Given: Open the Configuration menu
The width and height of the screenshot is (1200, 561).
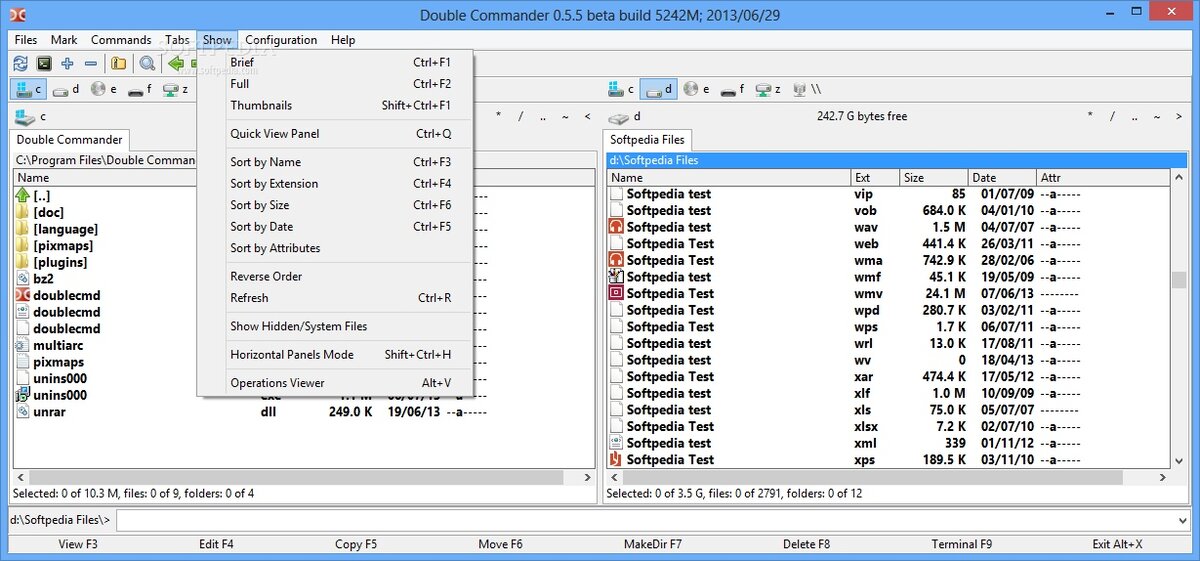Looking at the screenshot, I should [x=281, y=40].
